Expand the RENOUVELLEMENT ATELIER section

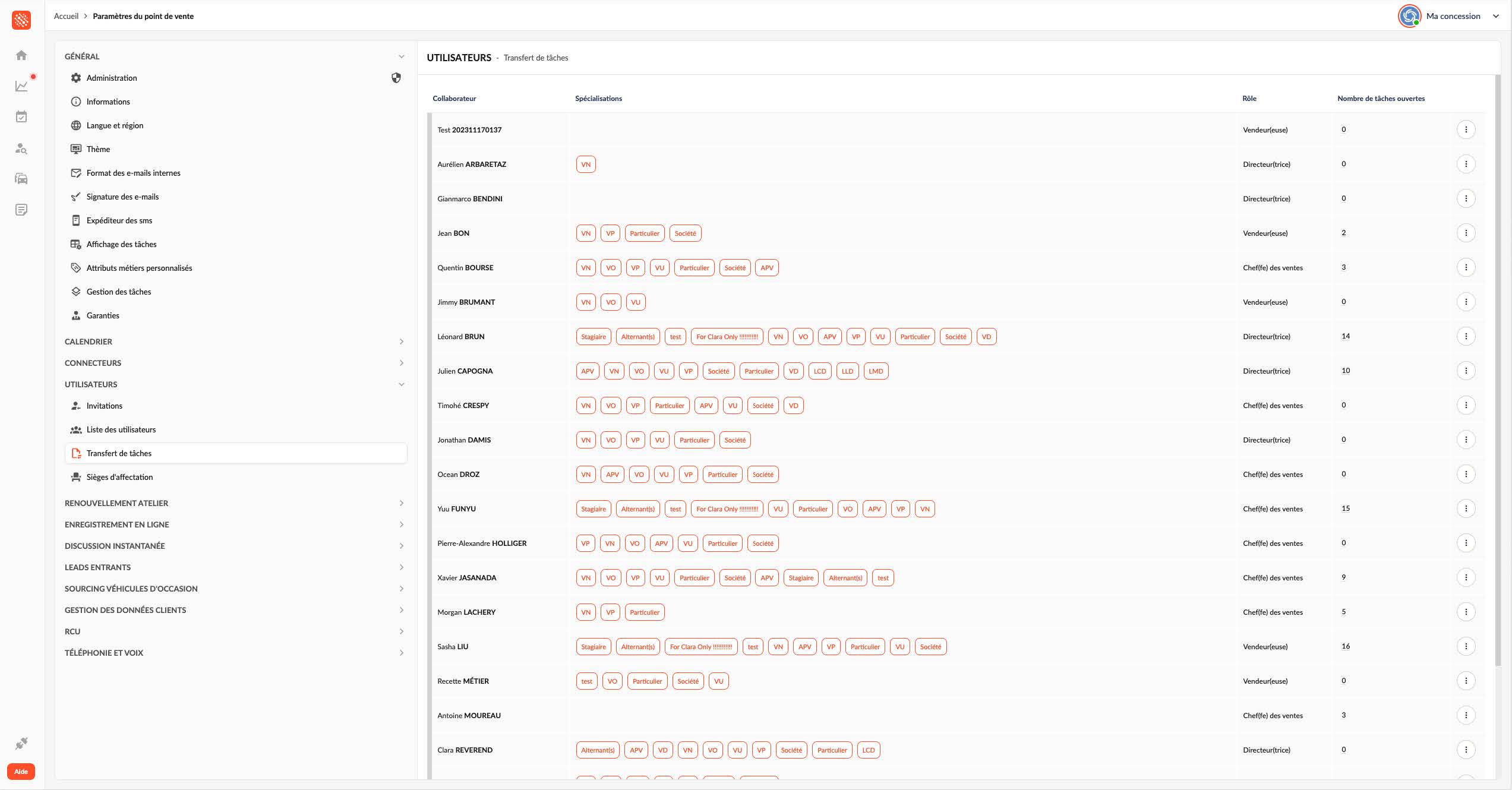pos(402,503)
